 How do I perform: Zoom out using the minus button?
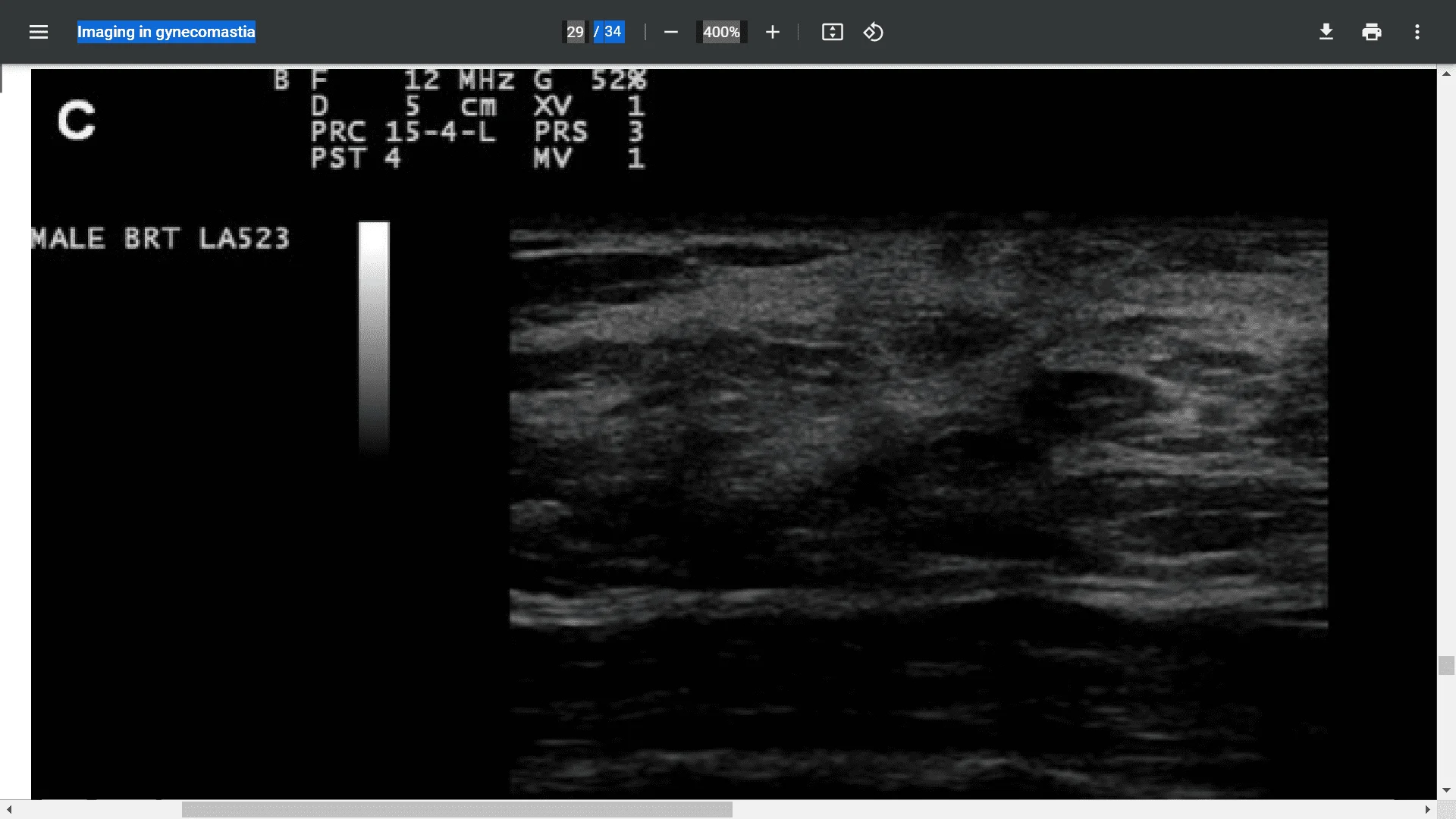coord(670,32)
